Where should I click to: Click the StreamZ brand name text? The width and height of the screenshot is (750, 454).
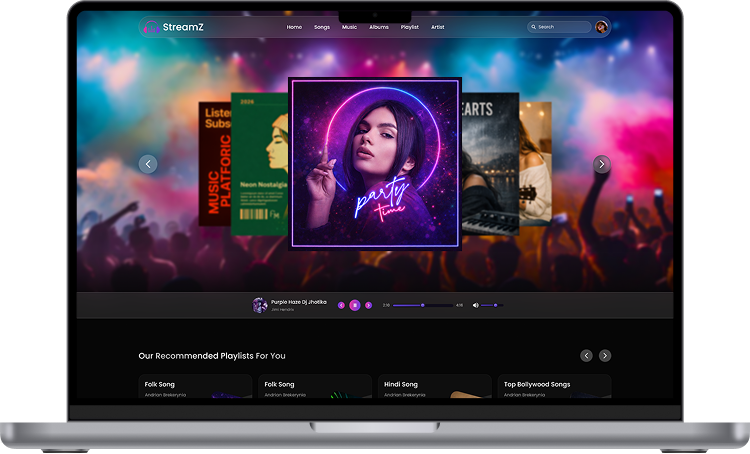(183, 27)
